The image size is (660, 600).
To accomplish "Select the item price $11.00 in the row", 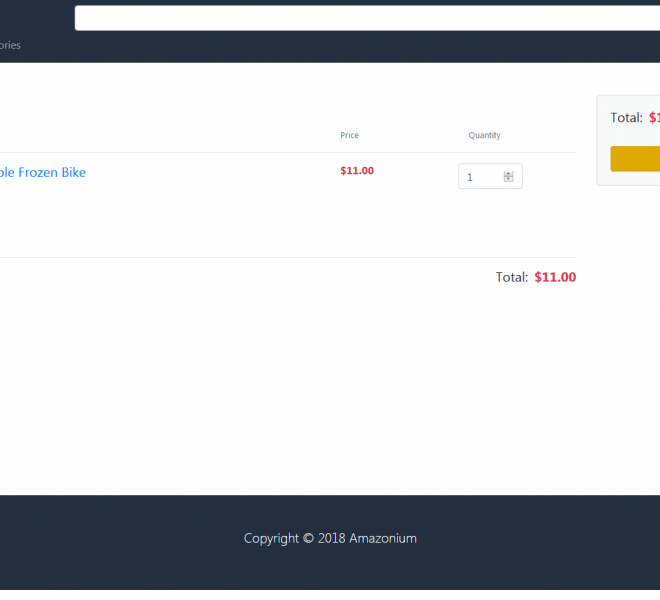I will click(x=357, y=171).
